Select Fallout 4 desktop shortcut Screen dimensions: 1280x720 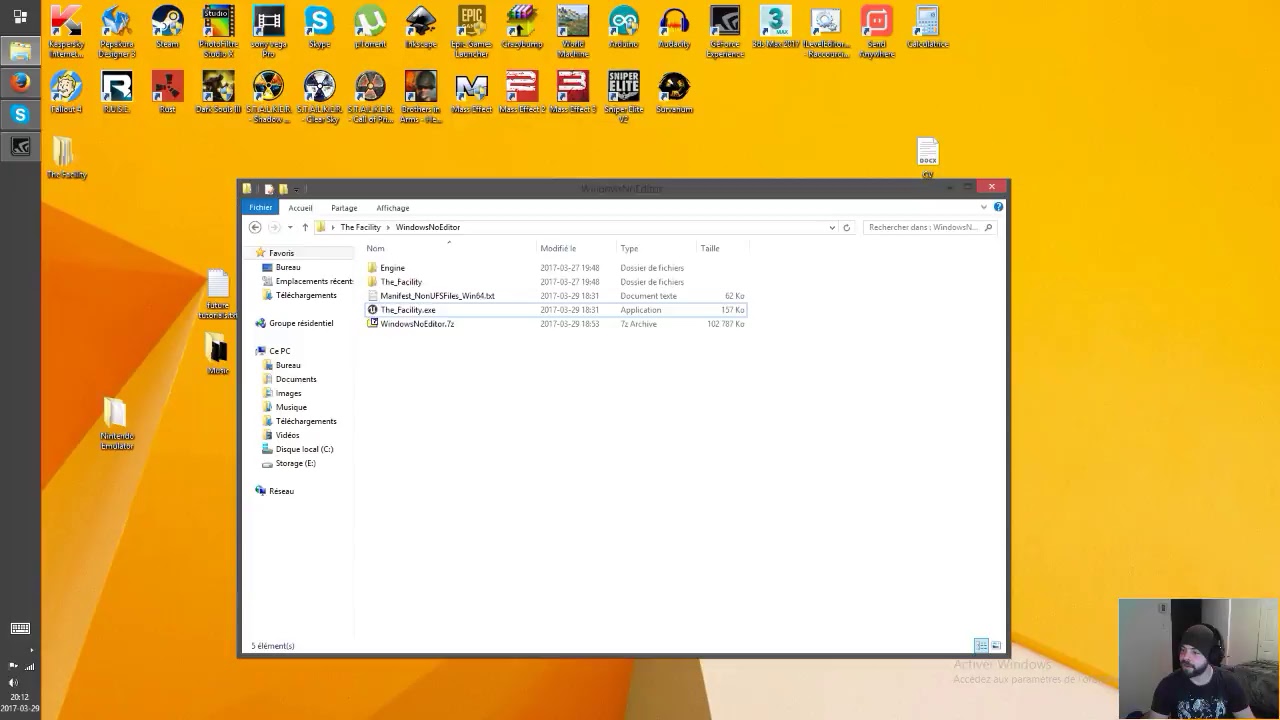[66, 92]
